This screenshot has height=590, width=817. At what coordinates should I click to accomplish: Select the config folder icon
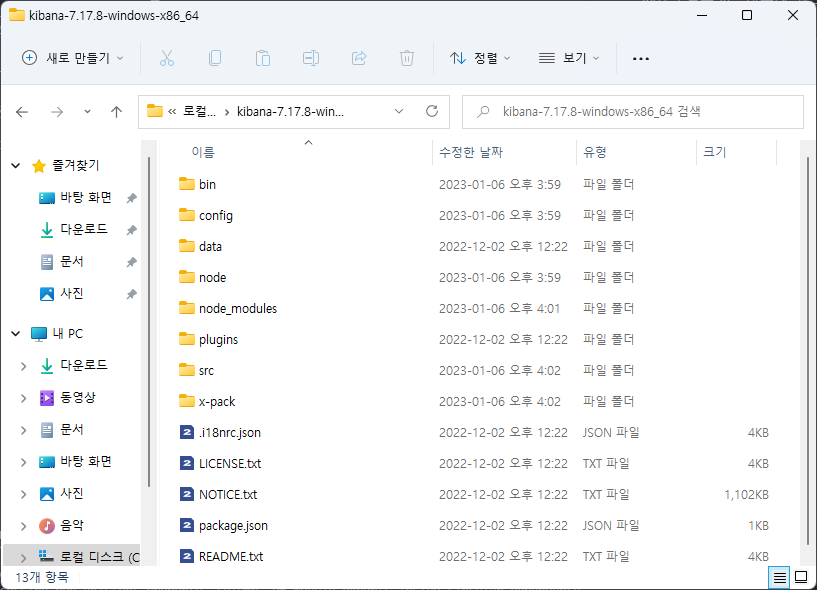[187, 215]
